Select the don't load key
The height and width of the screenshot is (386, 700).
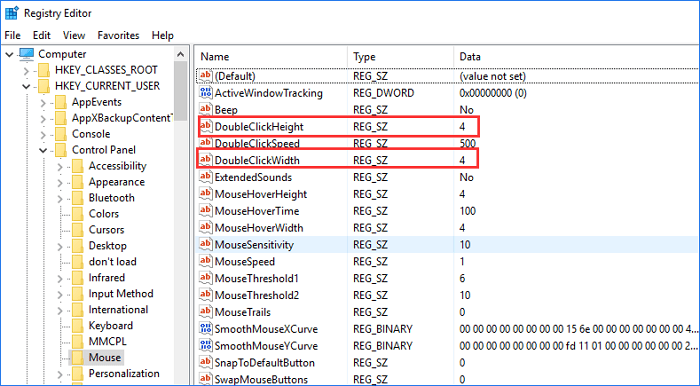point(112,261)
